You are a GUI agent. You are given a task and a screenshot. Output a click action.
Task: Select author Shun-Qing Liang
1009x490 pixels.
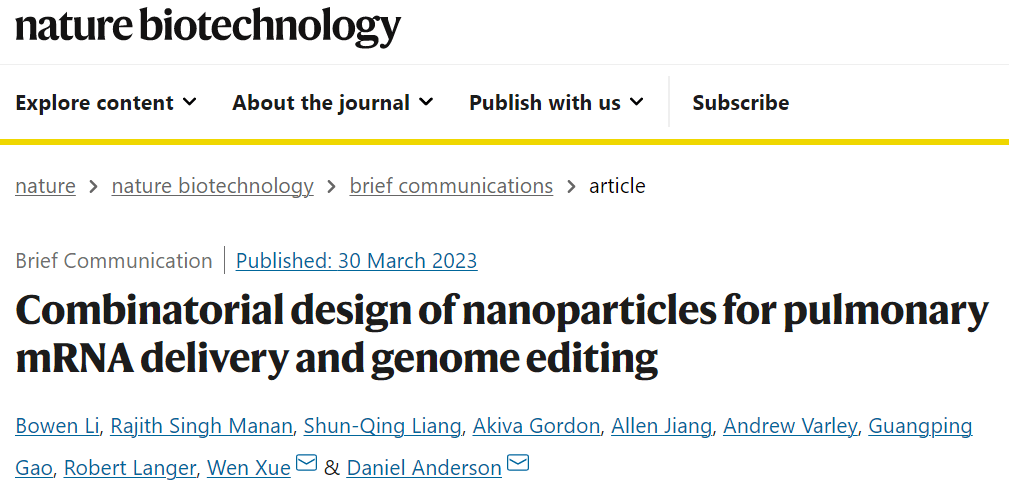(383, 427)
